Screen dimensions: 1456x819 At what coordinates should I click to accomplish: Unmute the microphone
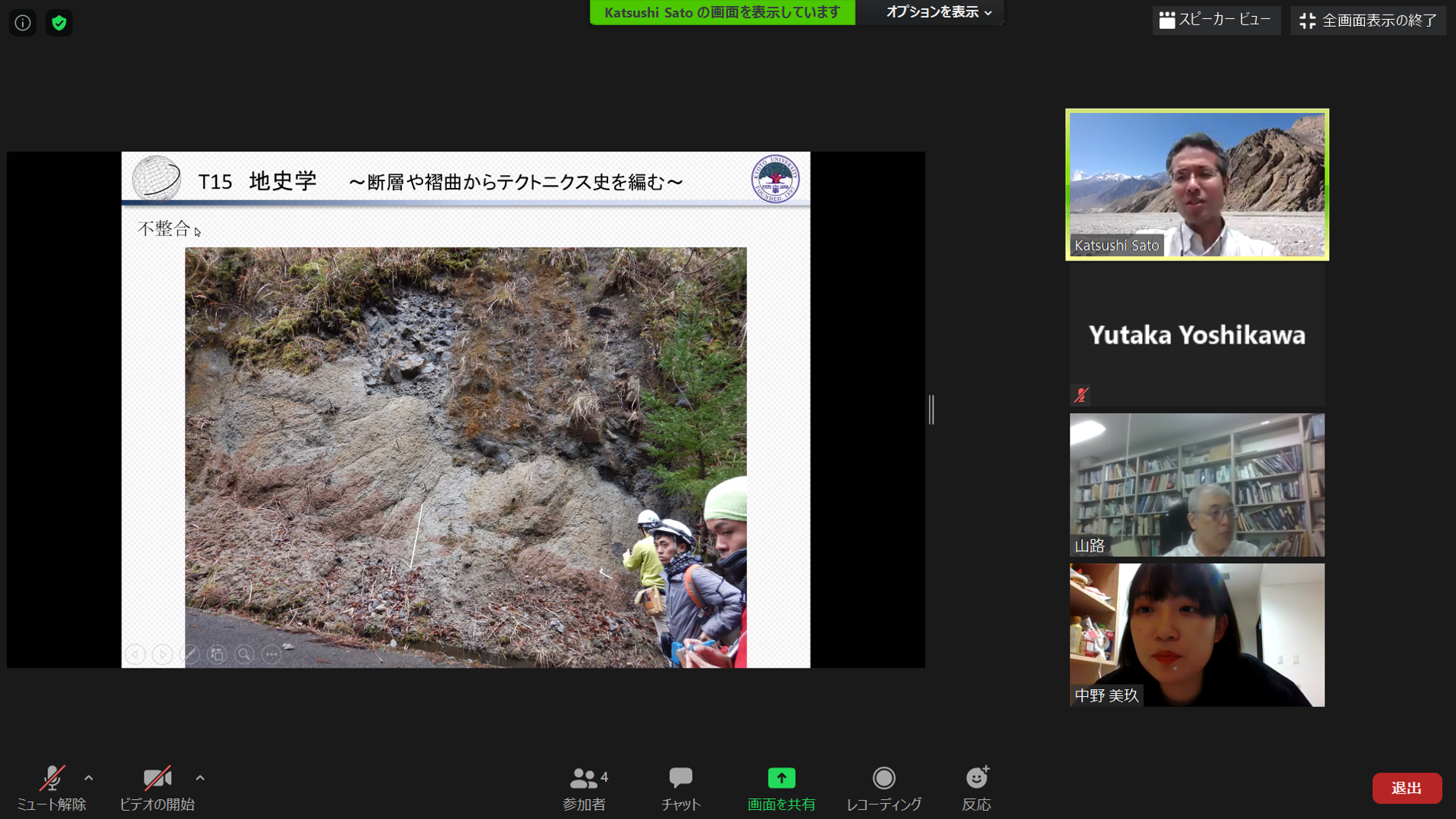tap(51, 788)
